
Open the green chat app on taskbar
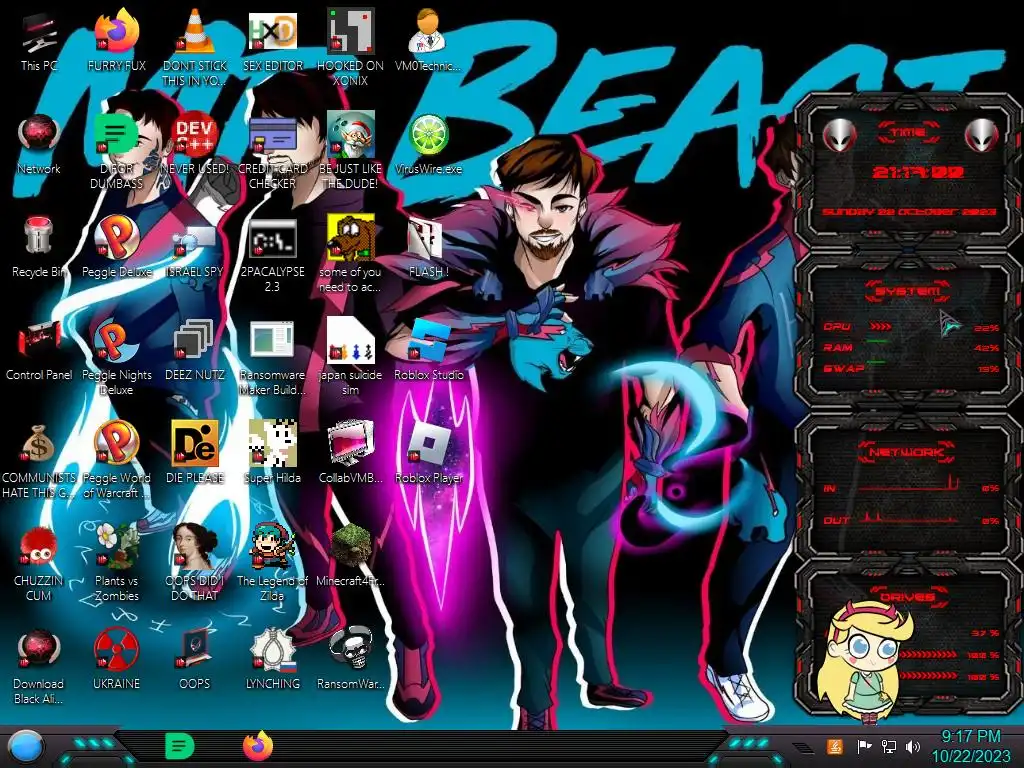click(x=180, y=745)
